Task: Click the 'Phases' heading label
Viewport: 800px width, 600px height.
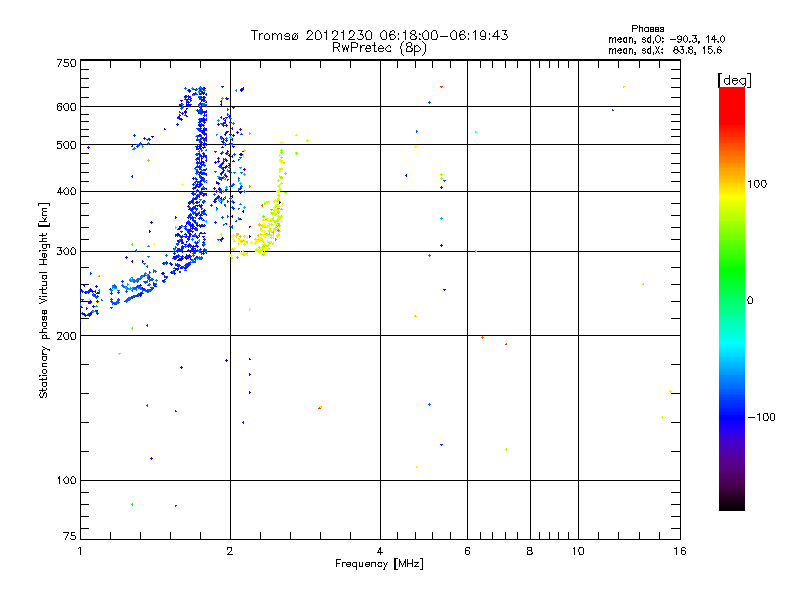Action: click(647, 29)
